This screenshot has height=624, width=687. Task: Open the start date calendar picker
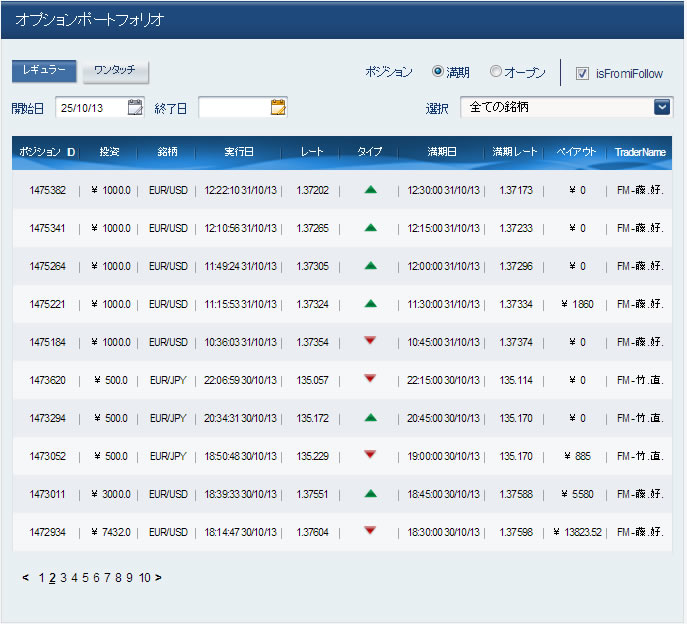pyautogui.click(x=135, y=107)
